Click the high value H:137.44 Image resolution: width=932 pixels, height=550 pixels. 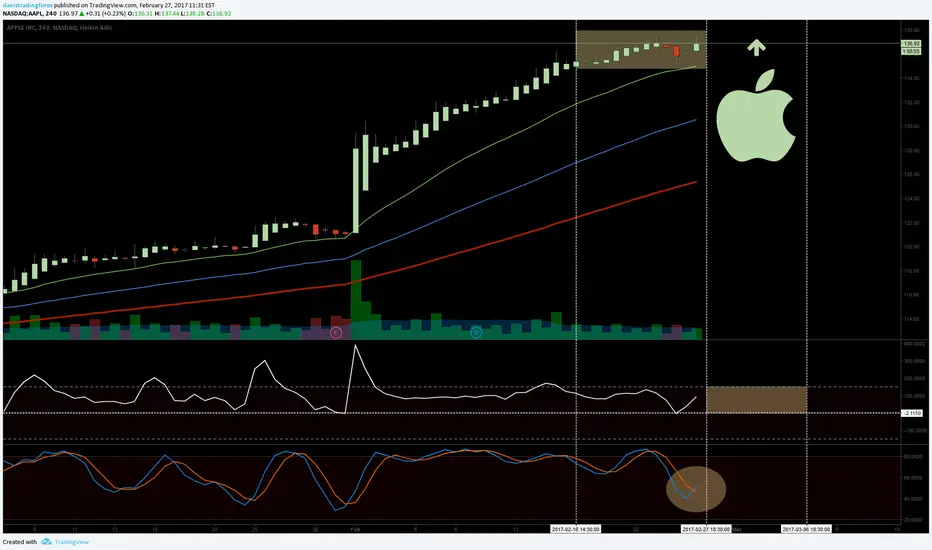(x=167, y=14)
